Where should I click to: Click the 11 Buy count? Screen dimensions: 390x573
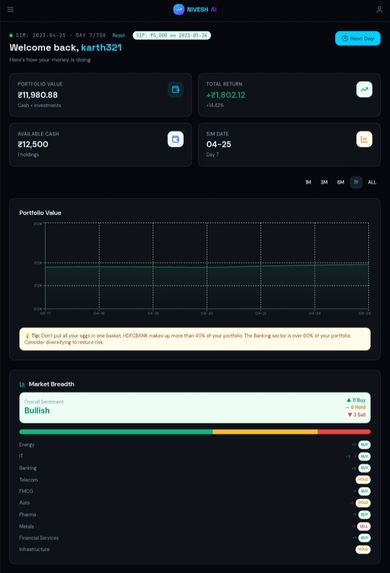pos(356,400)
